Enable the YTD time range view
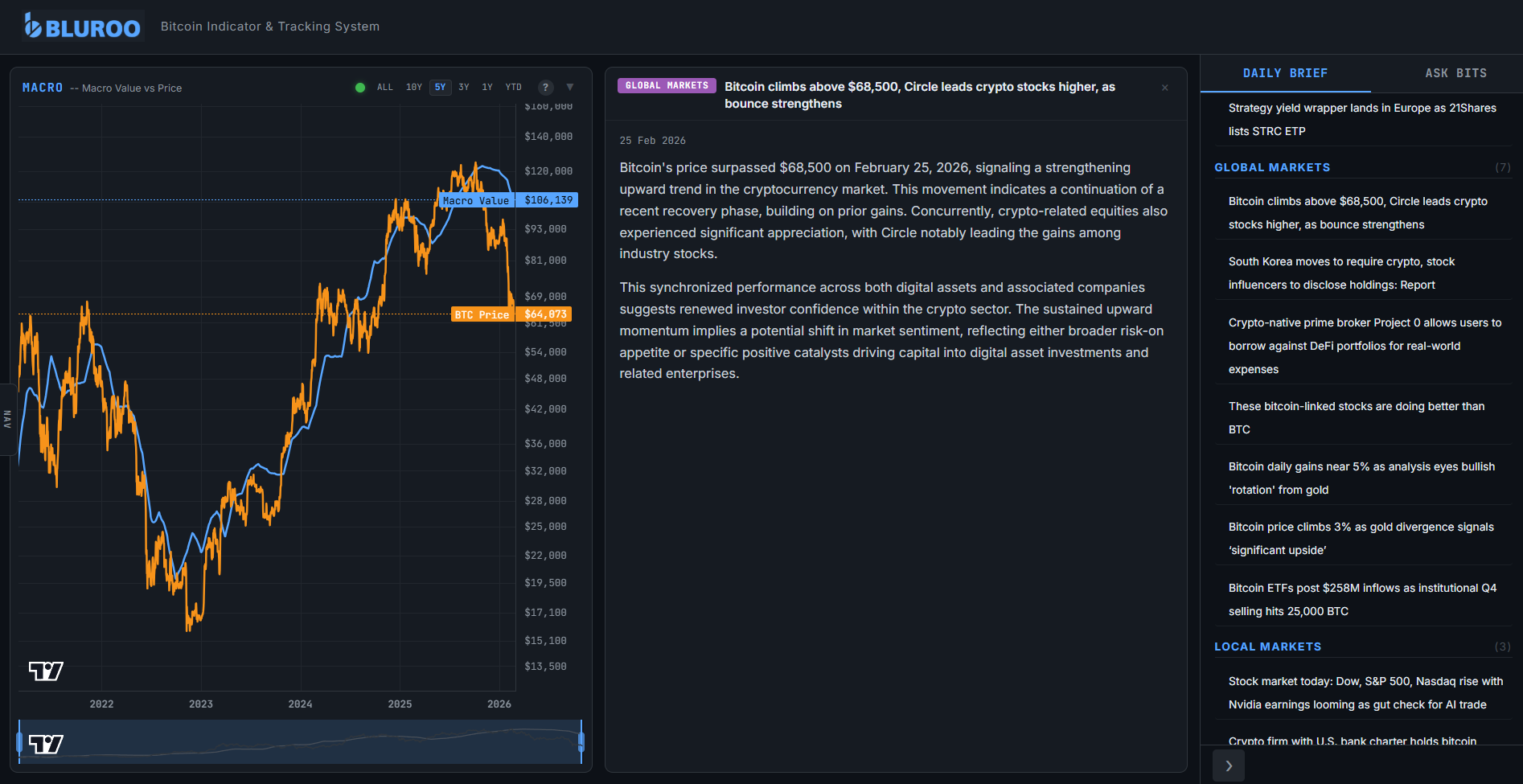Viewport: 1523px width, 784px height. pyautogui.click(x=512, y=87)
